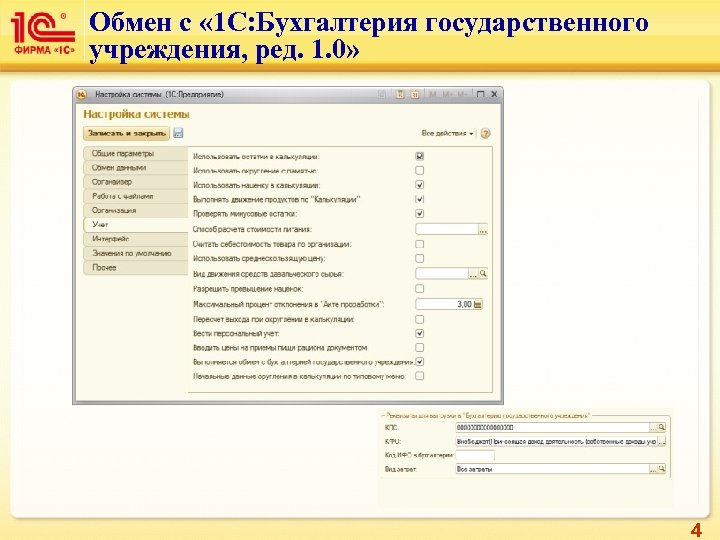
Task: Click the Настройка системы heading text
Action: tap(136, 114)
